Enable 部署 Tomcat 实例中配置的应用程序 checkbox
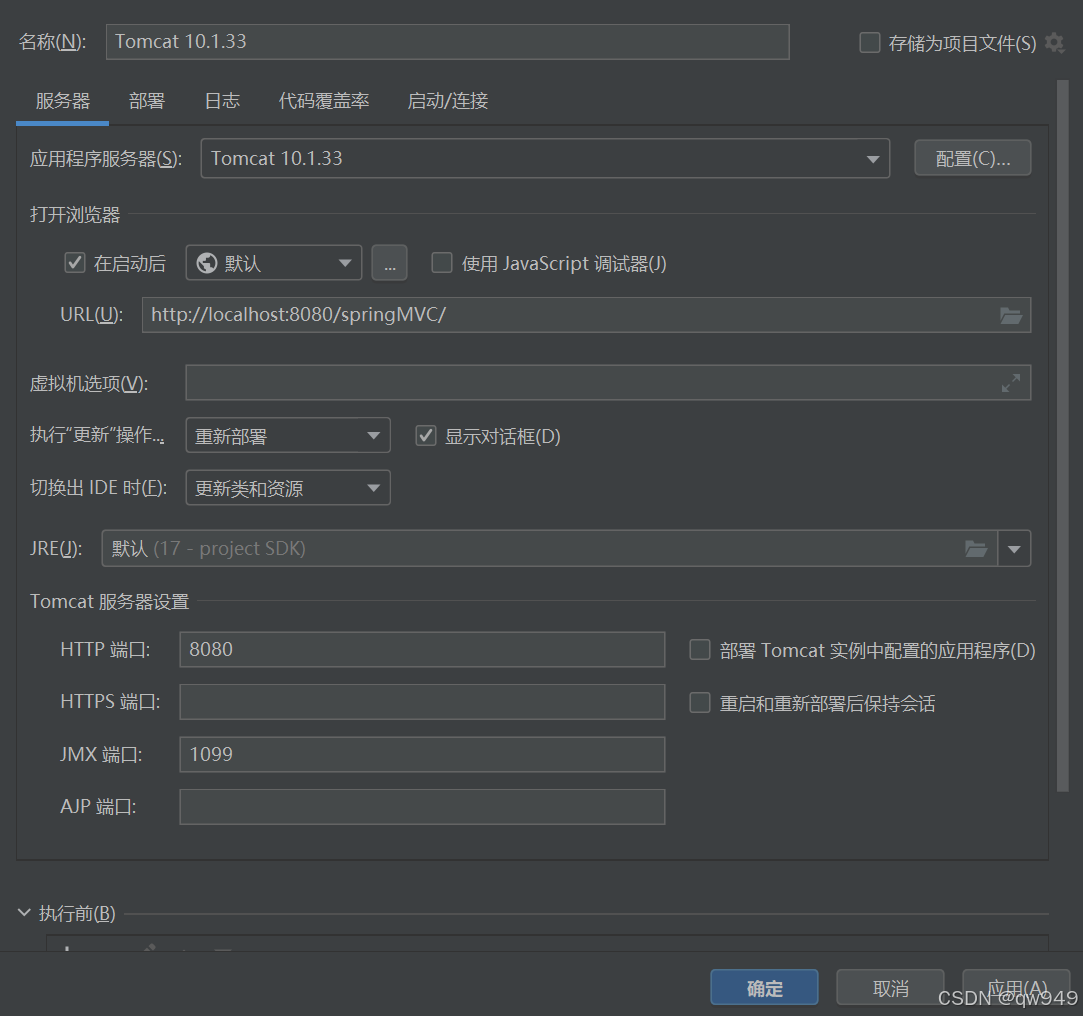Image resolution: width=1083 pixels, height=1016 pixels. coord(700,650)
